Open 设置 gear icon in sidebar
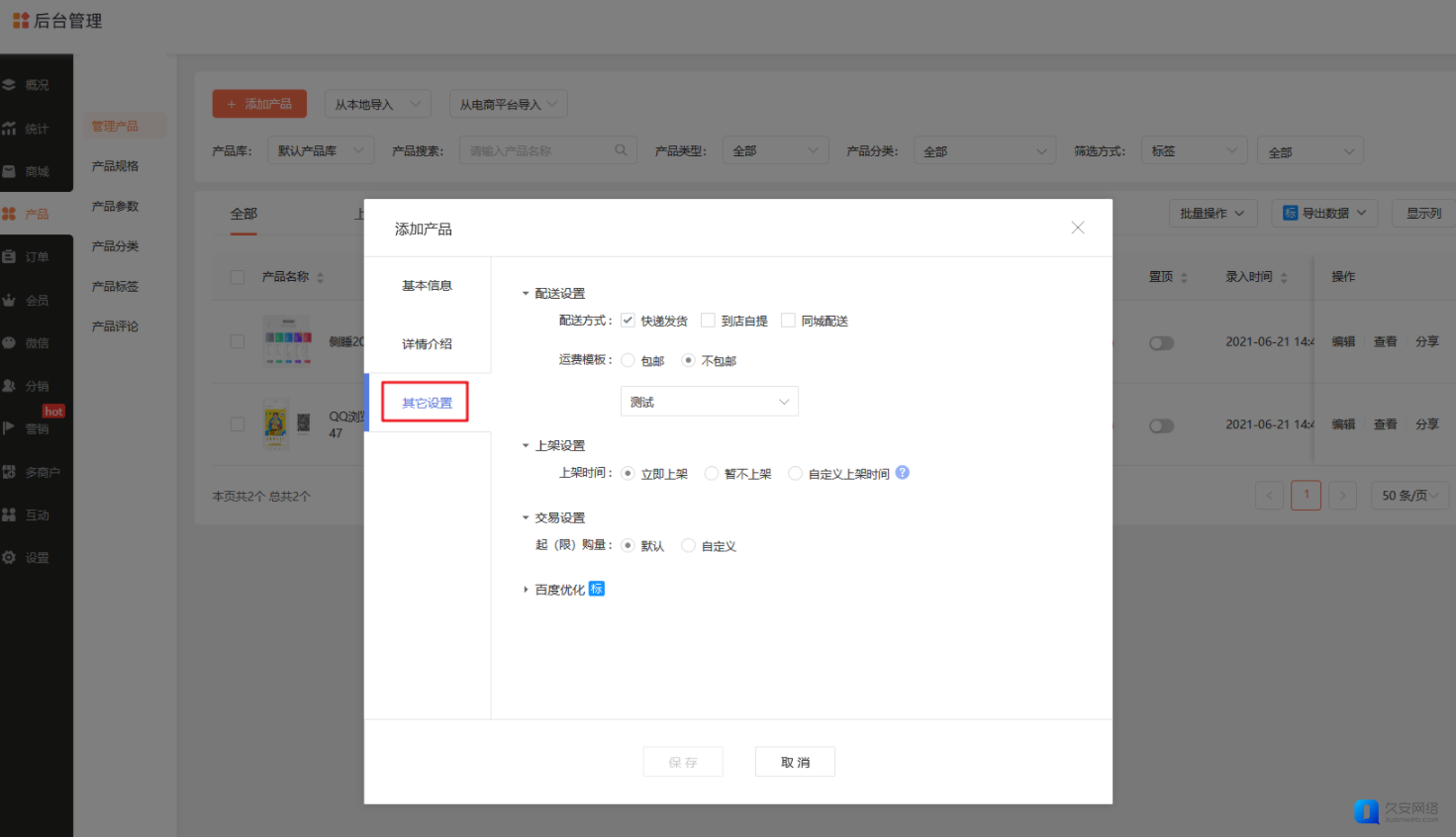The image size is (1456, 837). pyautogui.click(x=9, y=558)
